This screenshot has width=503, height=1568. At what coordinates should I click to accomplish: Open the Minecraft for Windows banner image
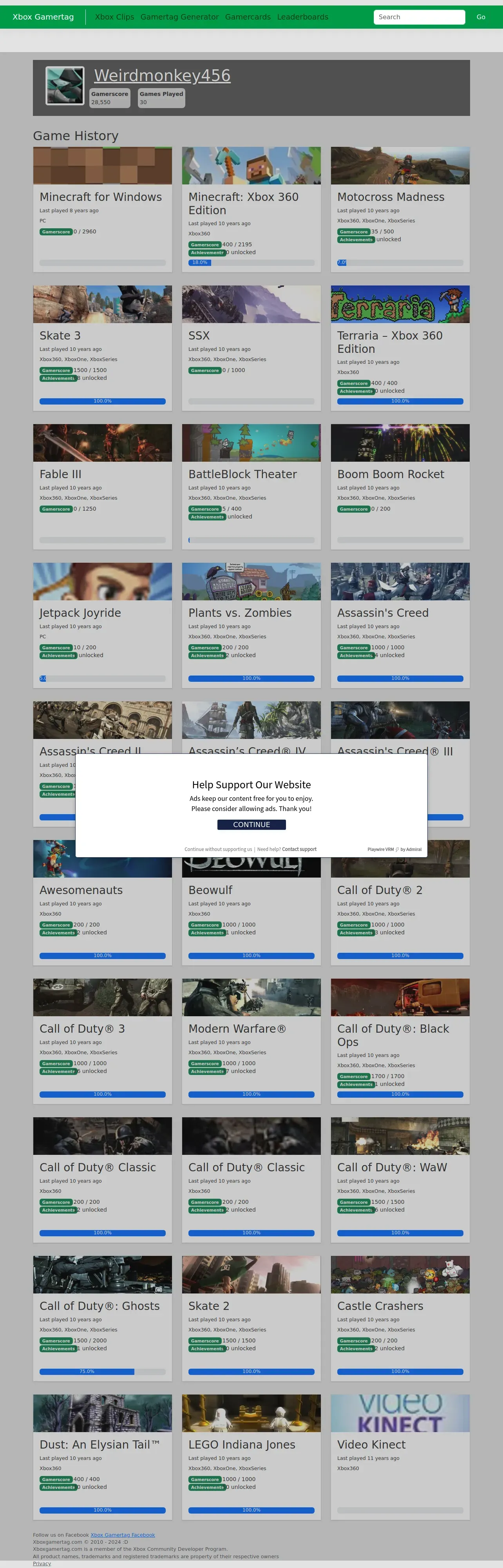click(x=102, y=166)
